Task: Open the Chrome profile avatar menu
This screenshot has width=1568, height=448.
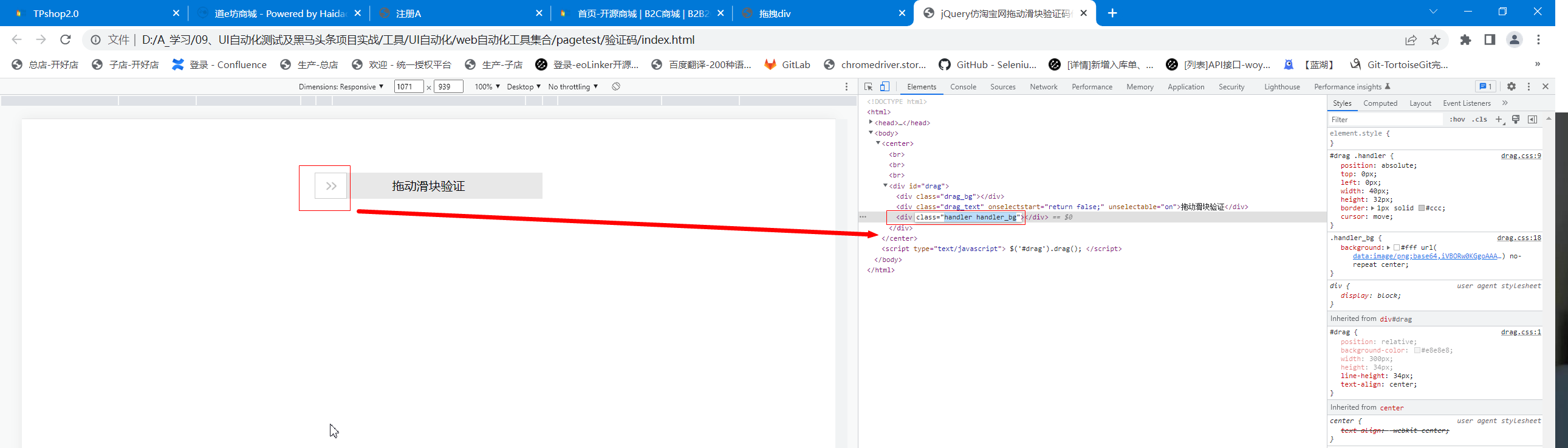Action: [x=1515, y=40]
